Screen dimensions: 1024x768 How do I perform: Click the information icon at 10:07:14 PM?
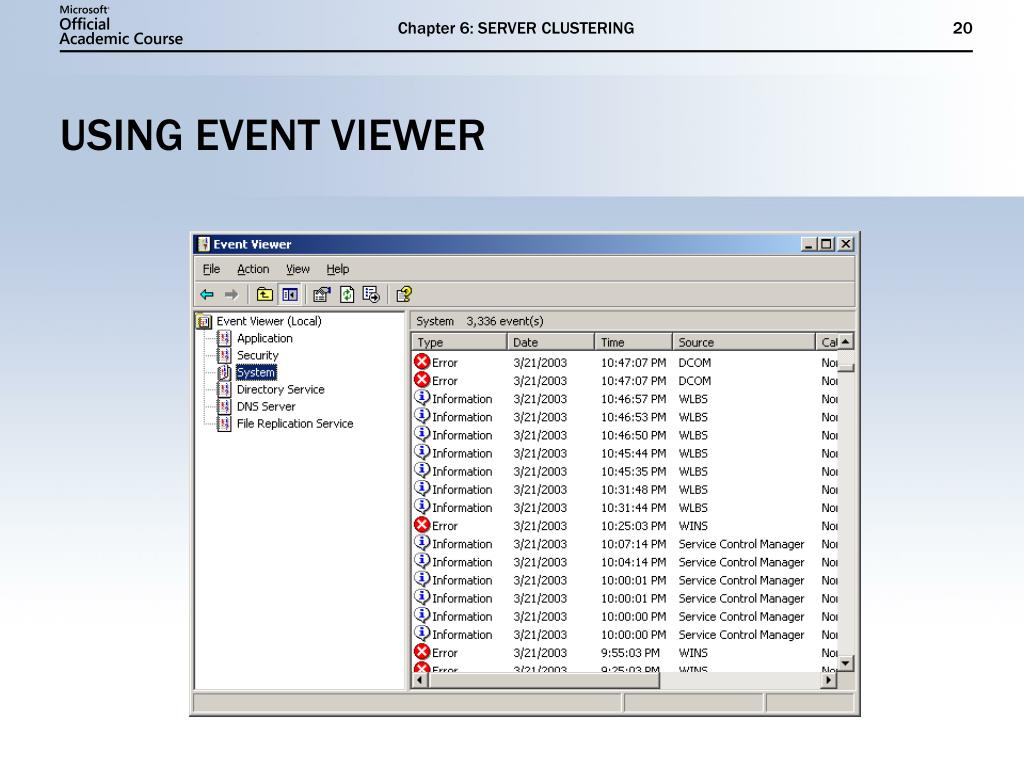point(422,543)
